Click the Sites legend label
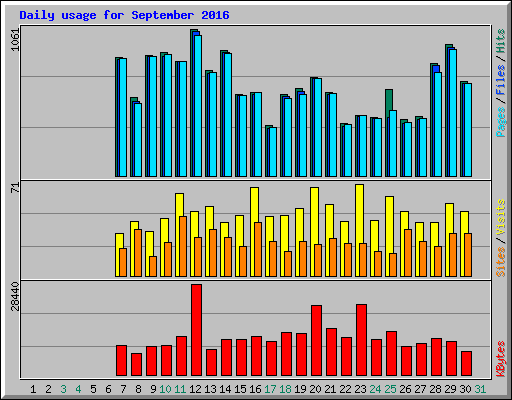 (x=501, y=262)
